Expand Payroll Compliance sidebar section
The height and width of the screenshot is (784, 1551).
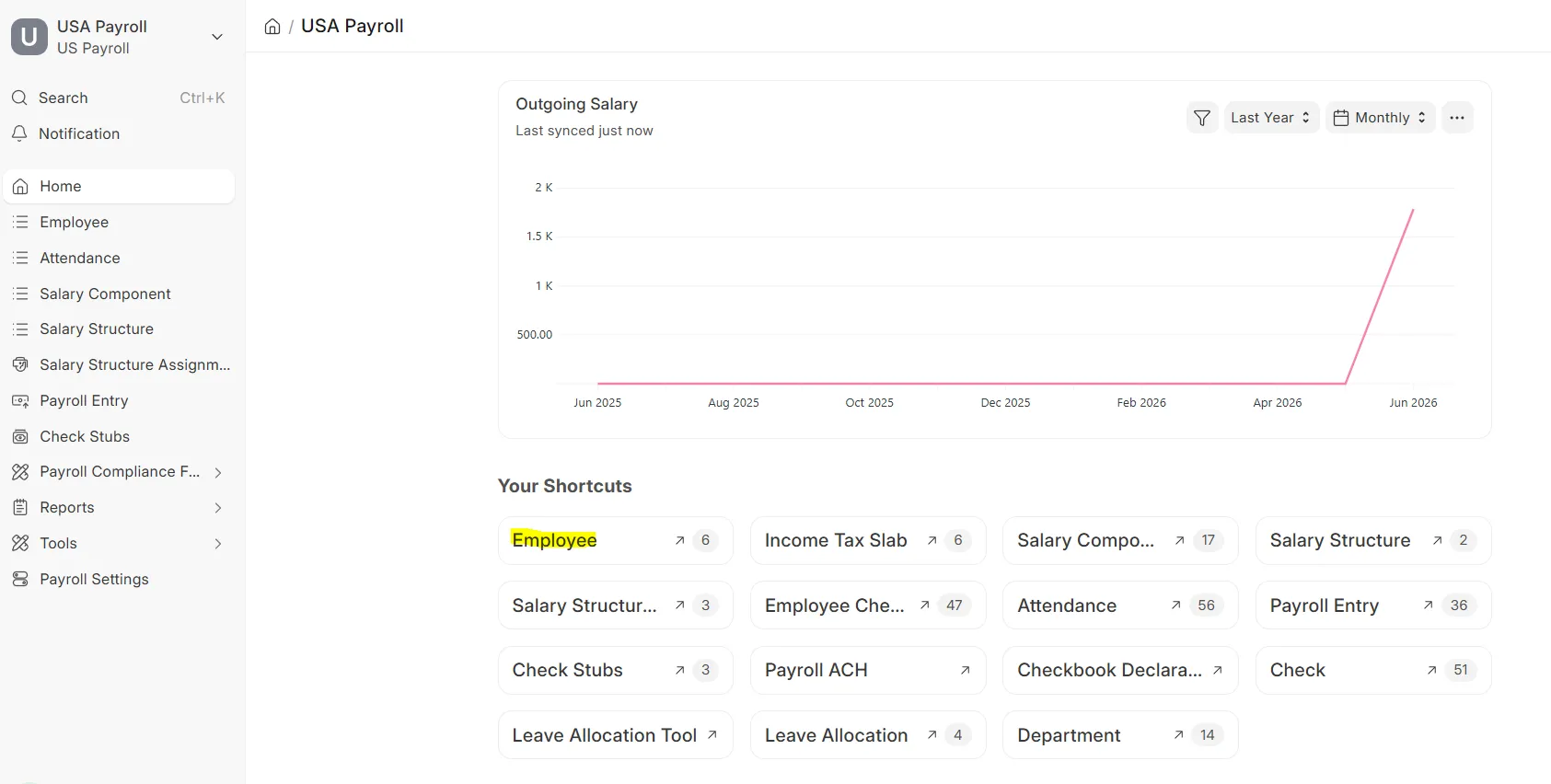pyautogui.click(x=119, y=472)
